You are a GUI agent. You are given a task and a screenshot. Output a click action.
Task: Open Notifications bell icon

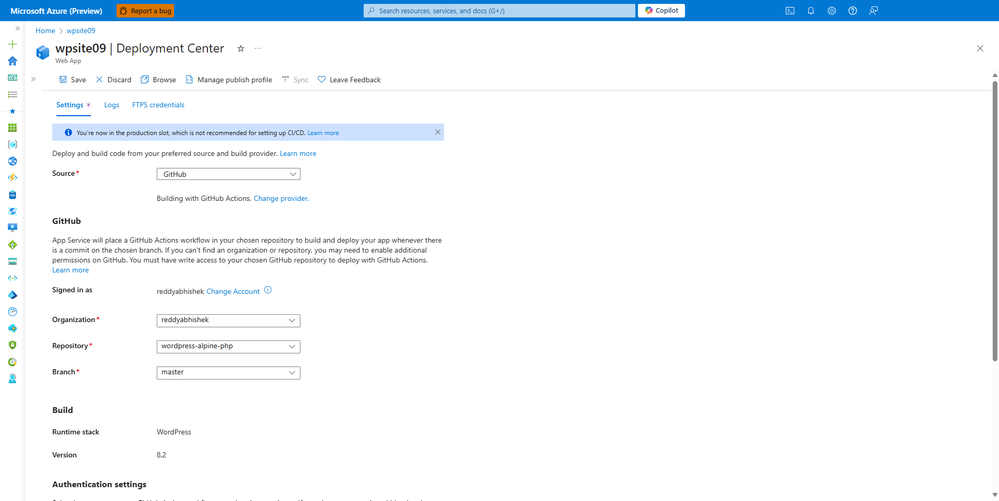811,11
